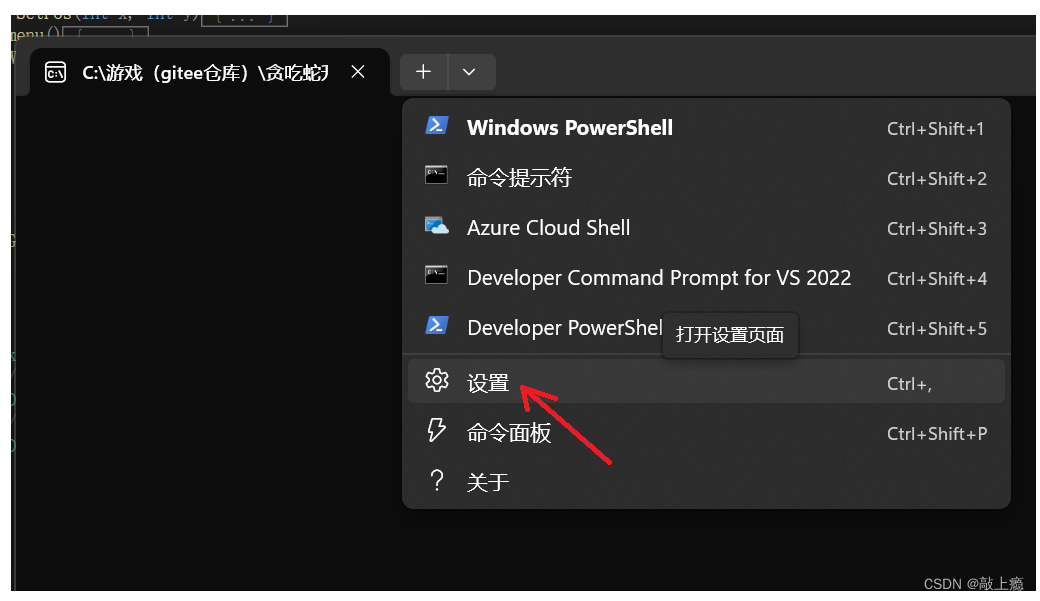The width and height of the screenshot is (1040, 601).
Task: Click the Command Prompt (命令提示符) icon
Action: tap(436, 175)
